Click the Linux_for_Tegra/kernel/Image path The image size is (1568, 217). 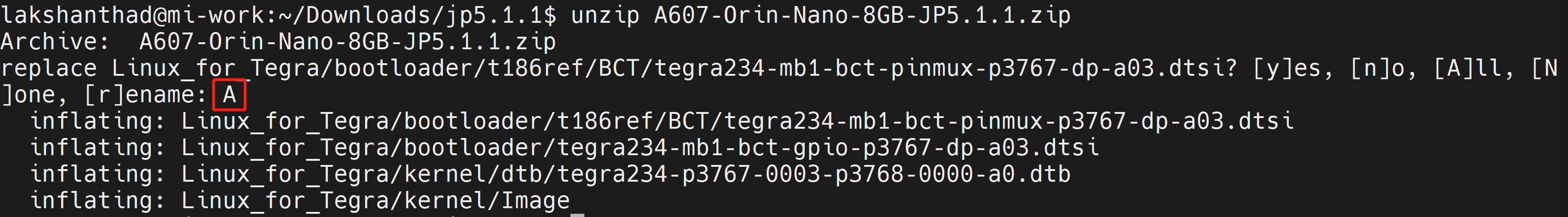pyautogui.click(x=376, y=201)
